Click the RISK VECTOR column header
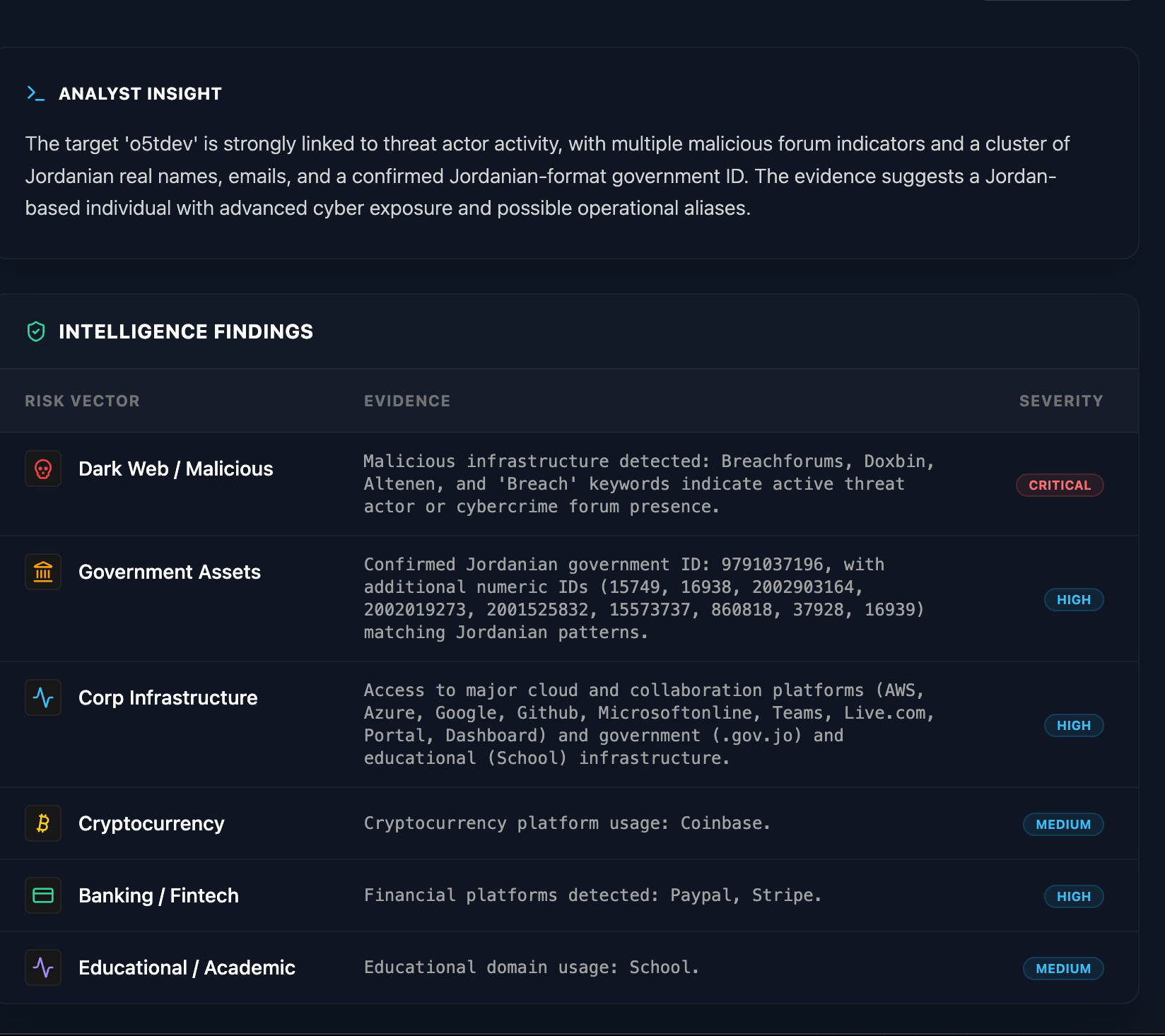The height and width of the screenshot is (1036, 1165). [x=82, y=401]
